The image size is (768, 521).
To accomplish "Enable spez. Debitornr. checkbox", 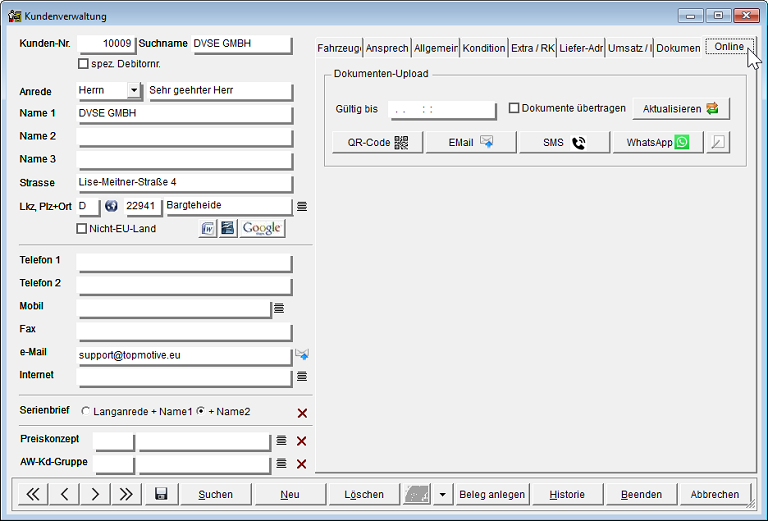I will tap(83, 64).
